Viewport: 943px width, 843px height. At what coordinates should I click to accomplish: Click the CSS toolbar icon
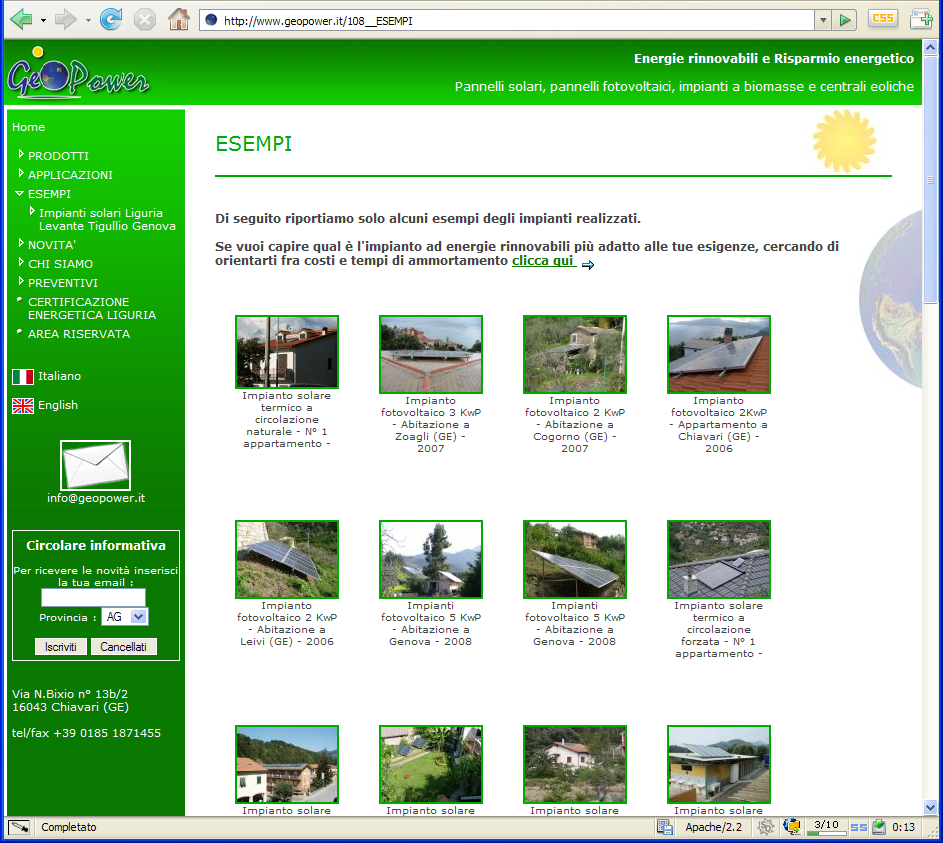point(882,19)
